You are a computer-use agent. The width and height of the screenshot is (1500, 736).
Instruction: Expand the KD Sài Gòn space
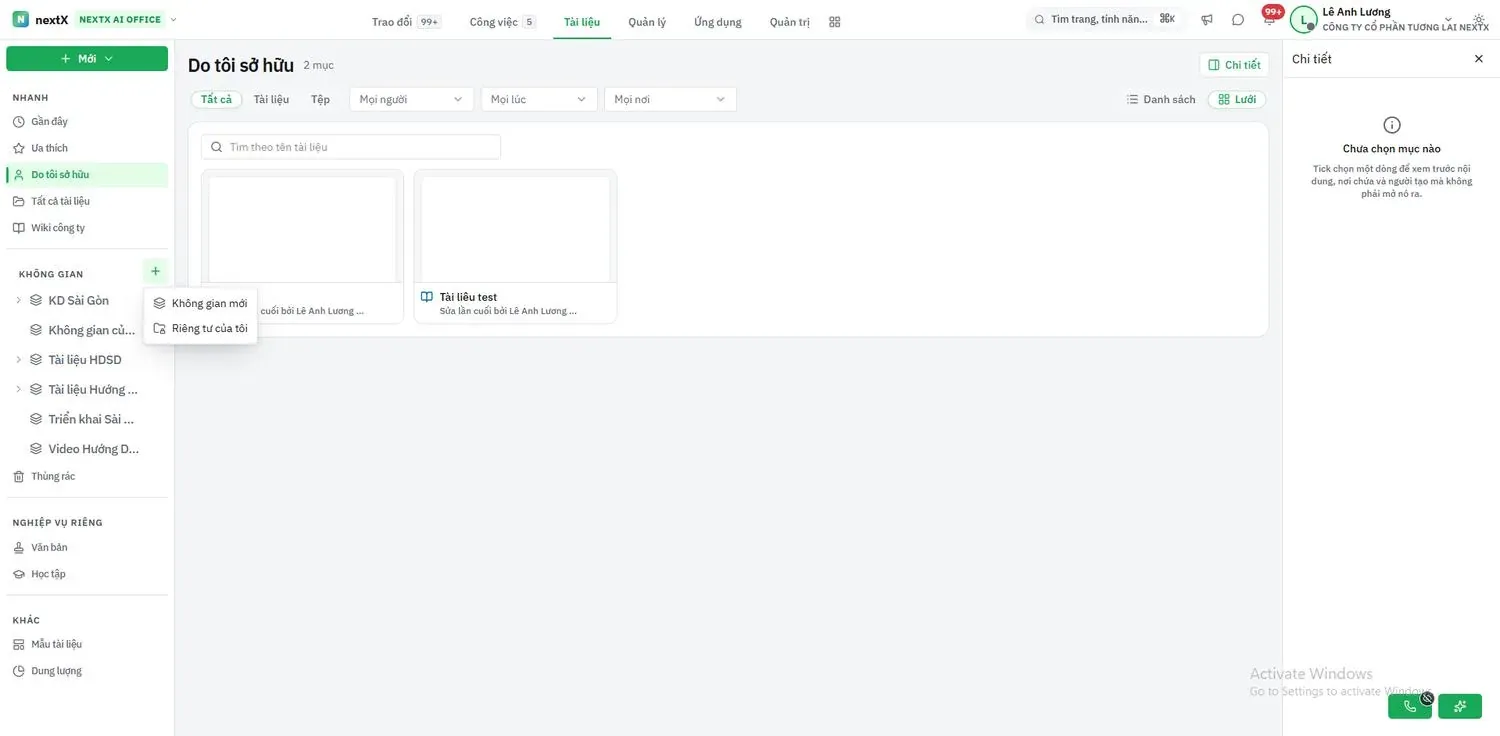[18, 300]
